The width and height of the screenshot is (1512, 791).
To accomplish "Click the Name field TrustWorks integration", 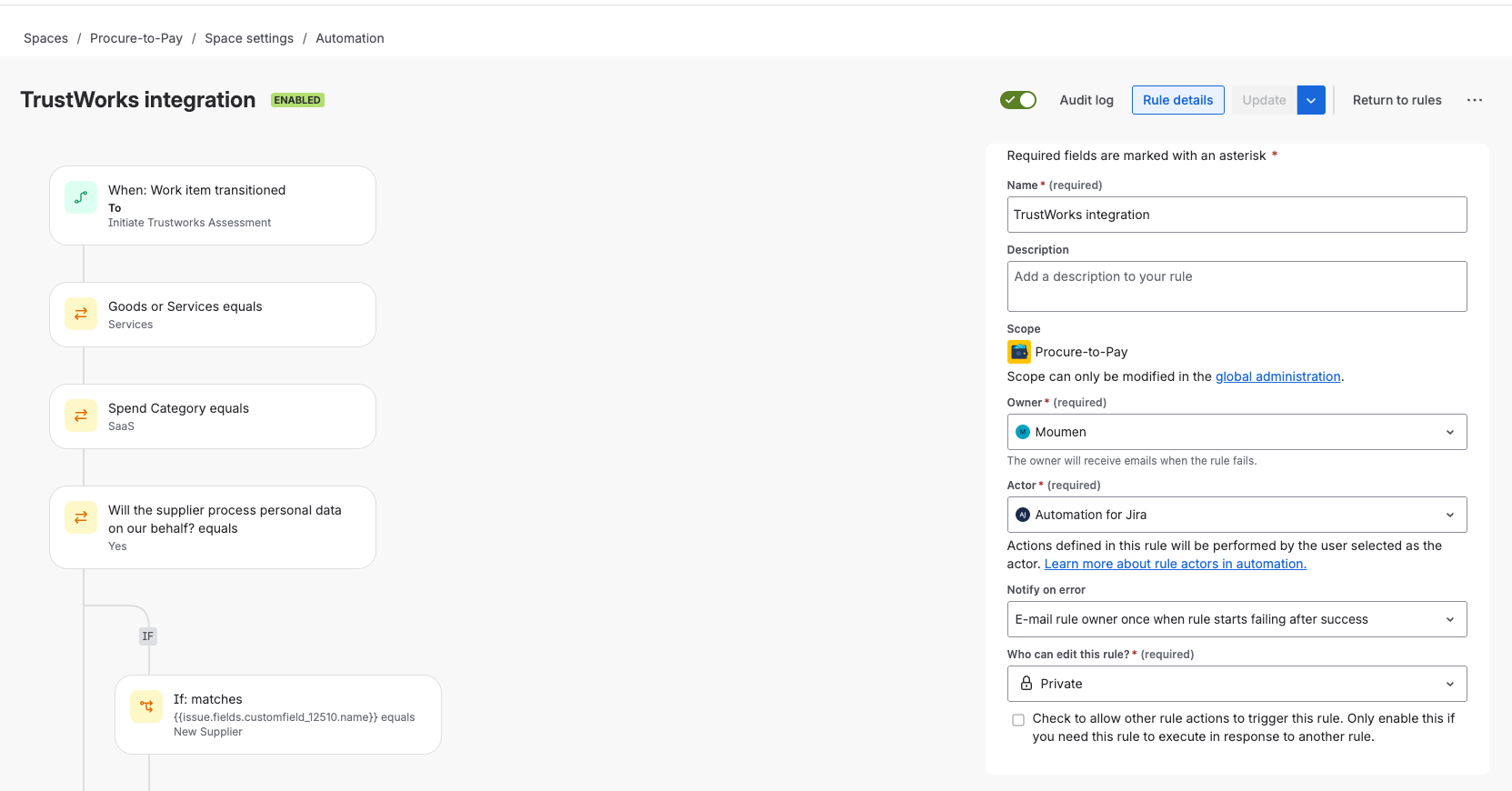I will click(1237, 215).
